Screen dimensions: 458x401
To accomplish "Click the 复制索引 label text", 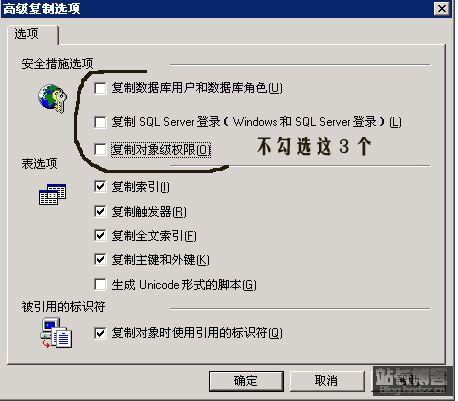I will pos(140,187).
